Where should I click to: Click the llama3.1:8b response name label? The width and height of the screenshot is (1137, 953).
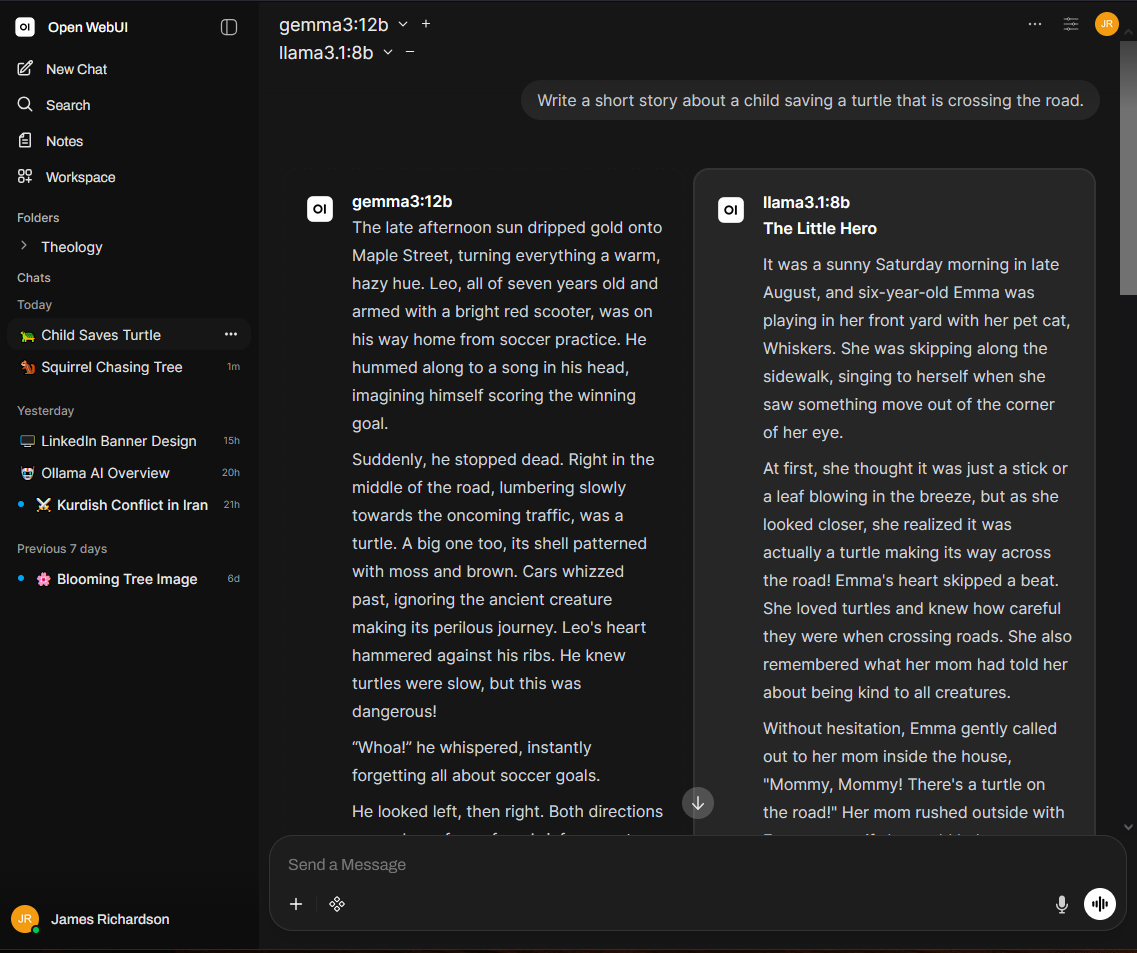pos(806,202)
